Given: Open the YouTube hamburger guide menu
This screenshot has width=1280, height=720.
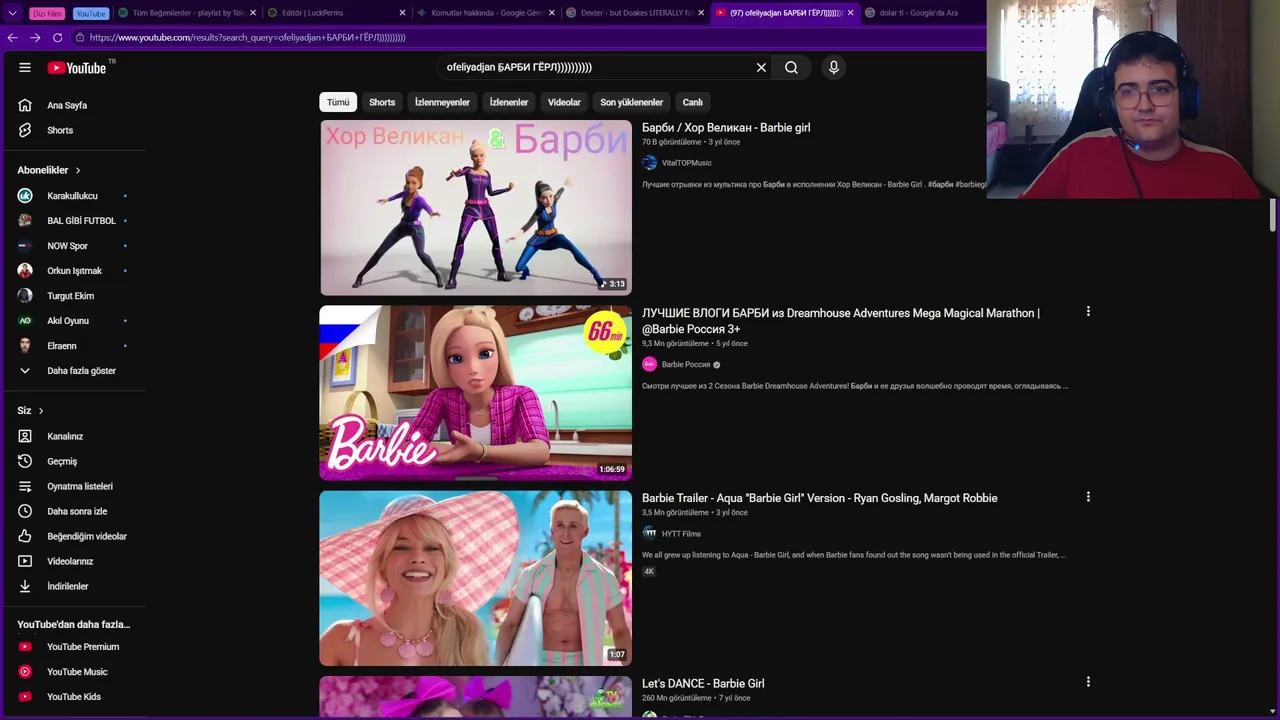Looking at the screenshot, I should coord(24,67).
